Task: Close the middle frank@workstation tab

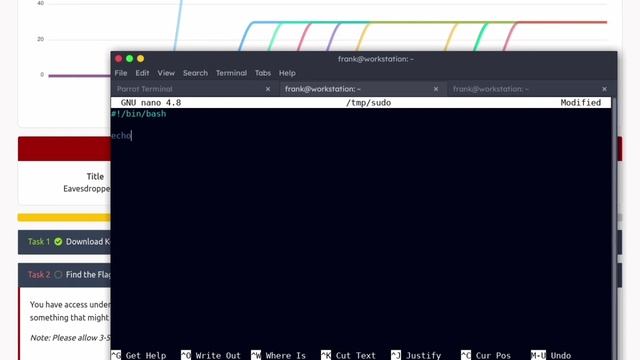Action: [x=436, y=89]
